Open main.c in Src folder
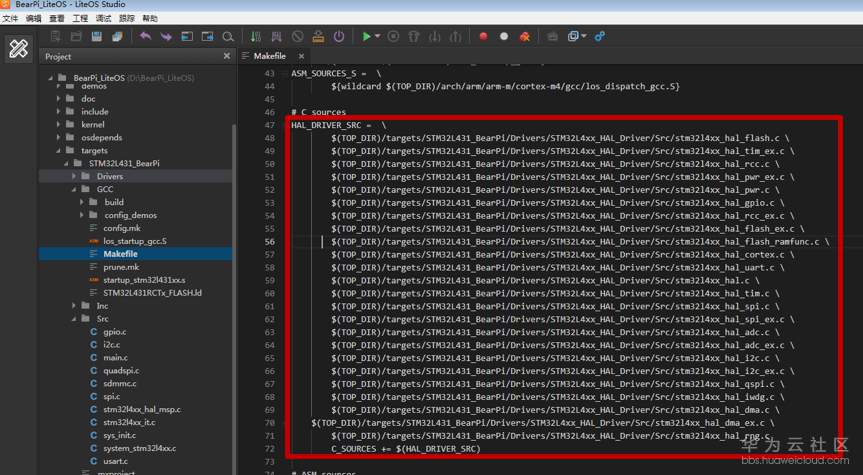This screenshot has height=475, width=863. tap(116, 358)
